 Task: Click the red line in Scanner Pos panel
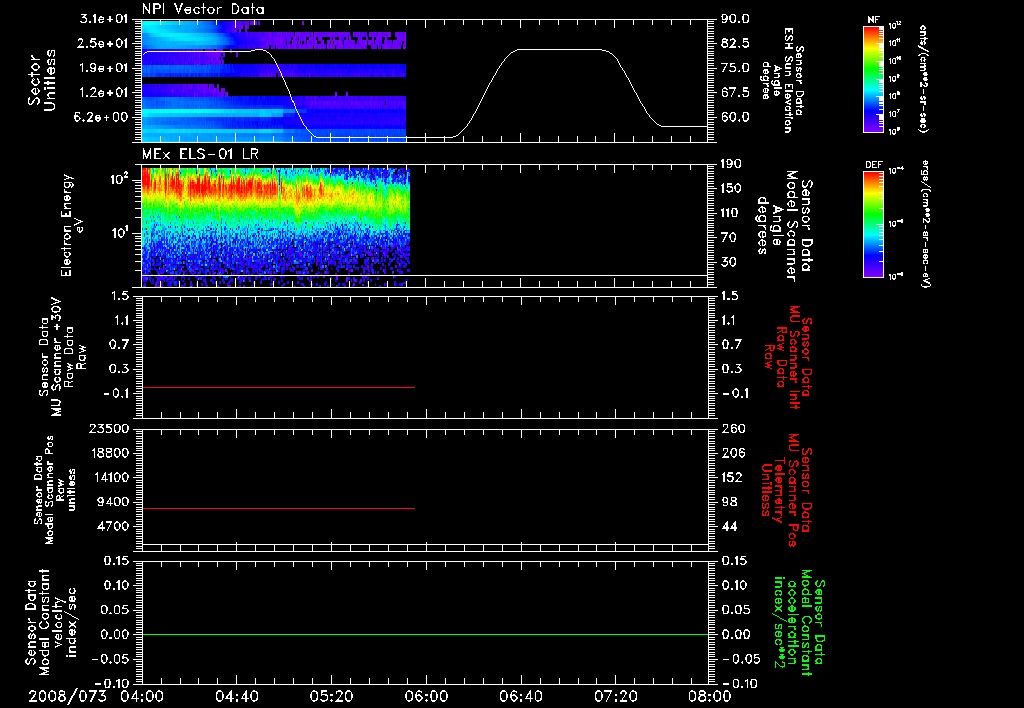coord(278,508)
